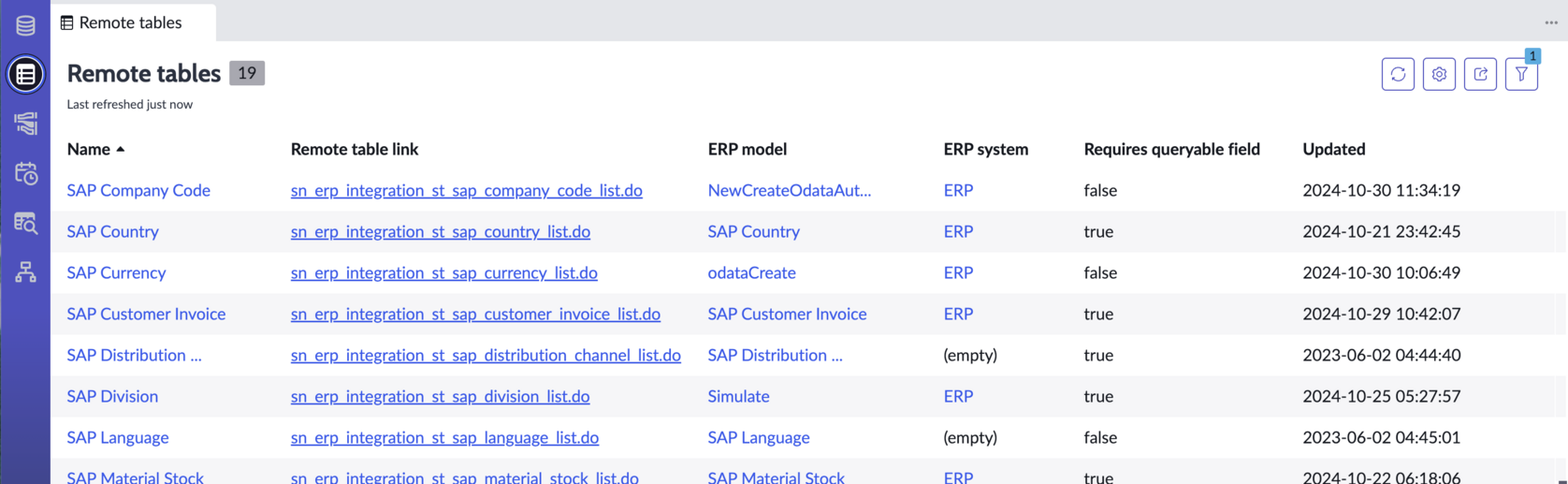The width and height of the screenshot is (1568, 484).
Task: Open NewCreateOdataAut... ERP model link
Action: click(x=789, y=190)
